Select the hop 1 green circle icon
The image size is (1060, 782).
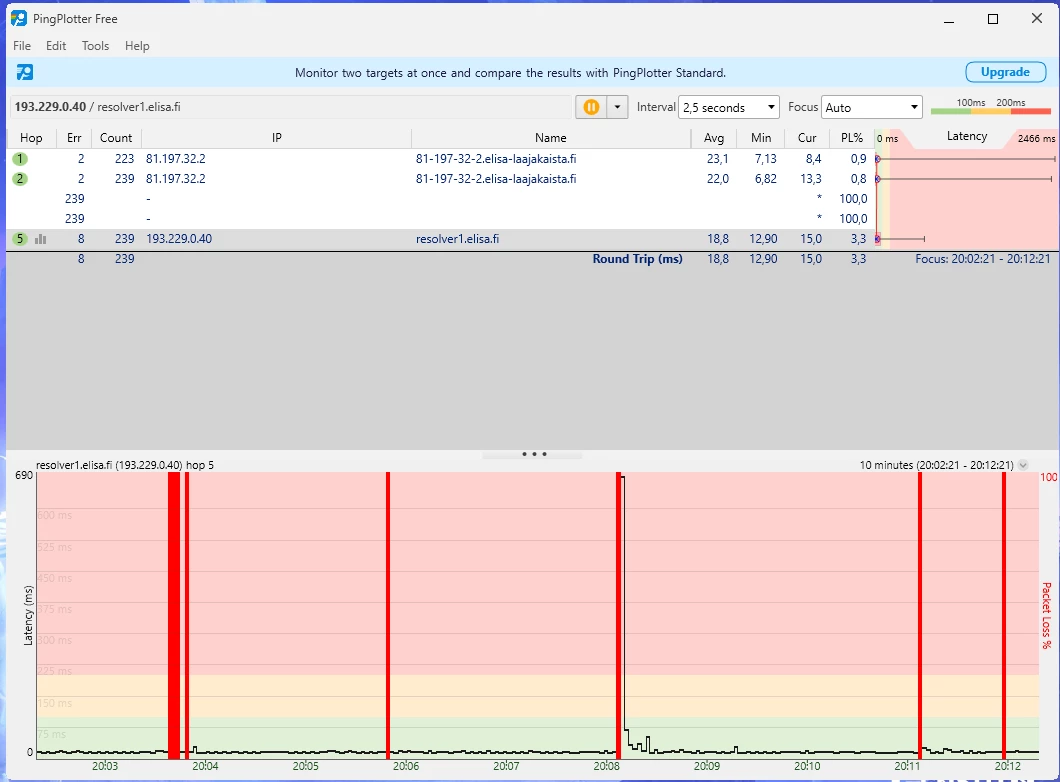point(20,159)
